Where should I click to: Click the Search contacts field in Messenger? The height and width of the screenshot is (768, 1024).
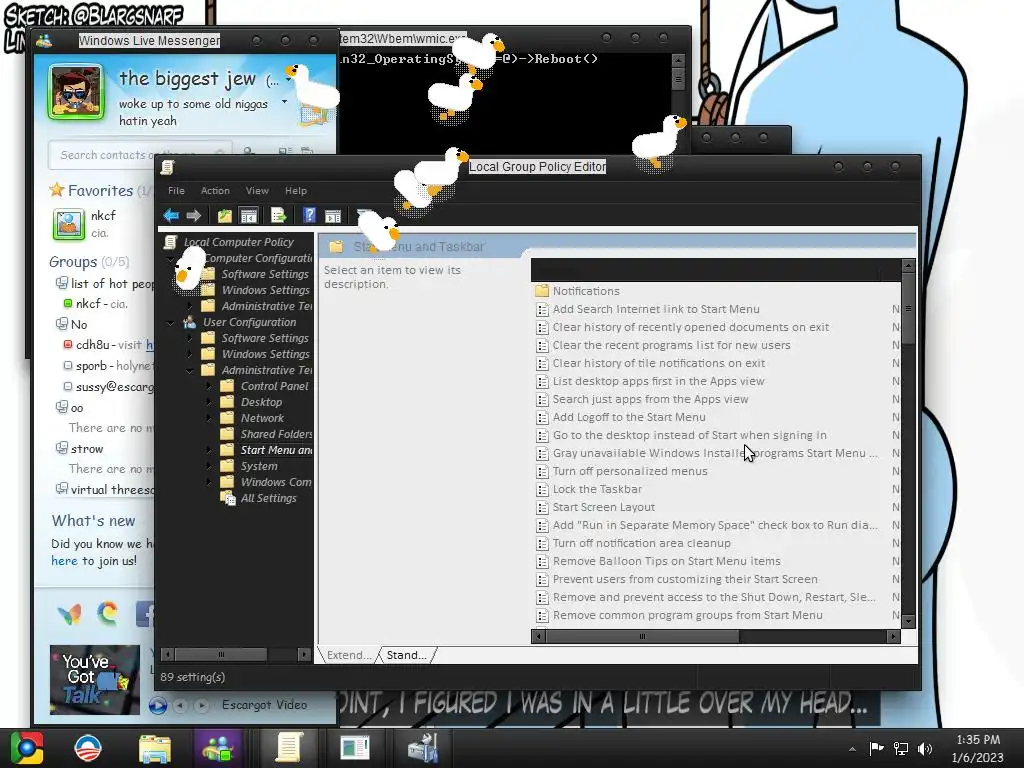click(139, 155)
